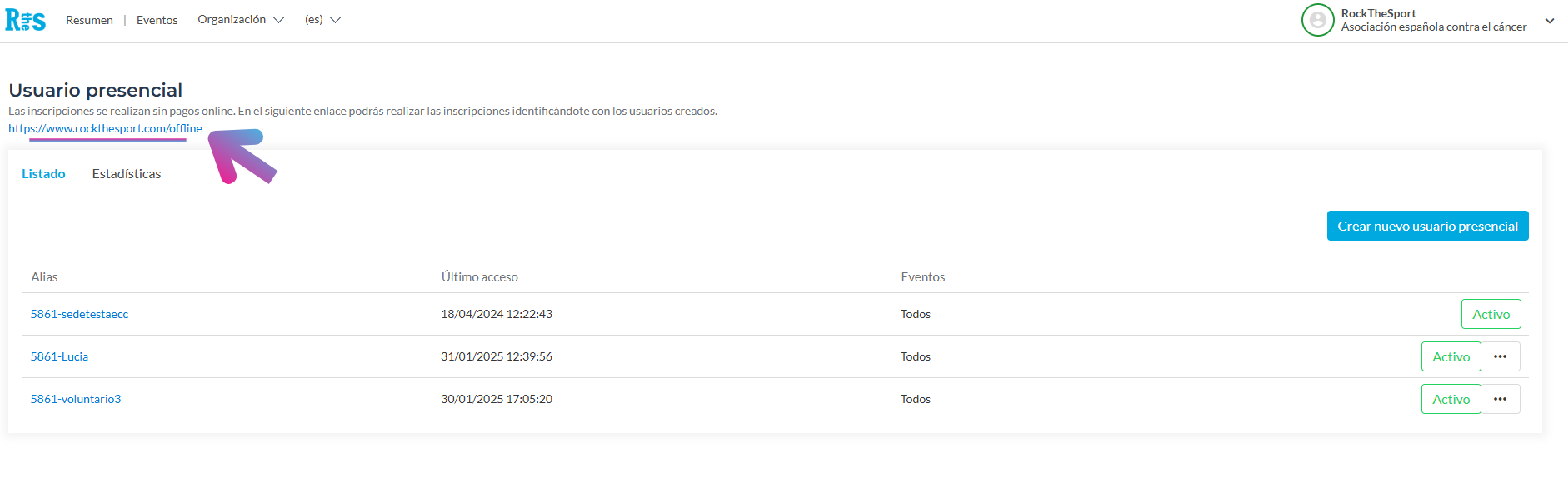Select the Listado tab
This screenshot has height=498, width=1568.
[x=43, y=174]
